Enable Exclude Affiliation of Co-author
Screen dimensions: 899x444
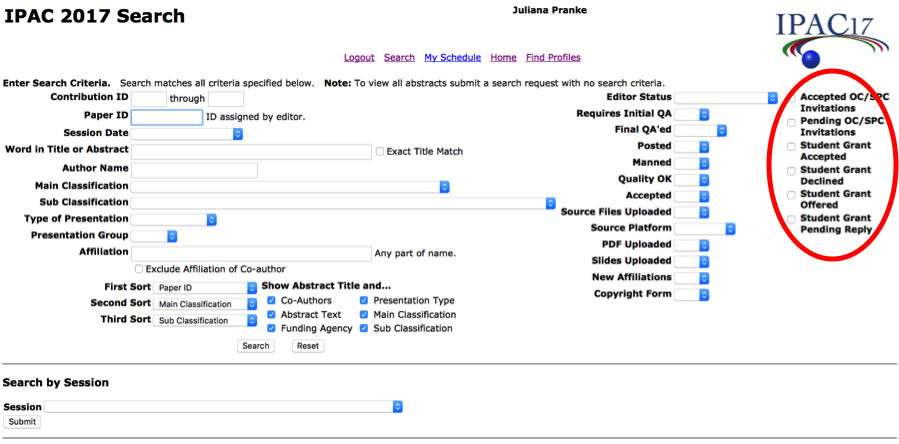click(139, 269)
